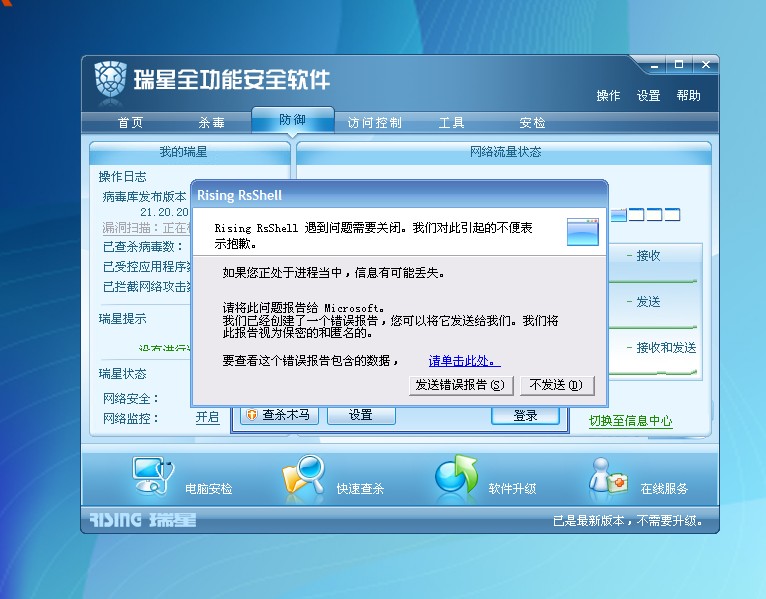
Task: Select the 防御 tab
Action: [x=293, y=120]
